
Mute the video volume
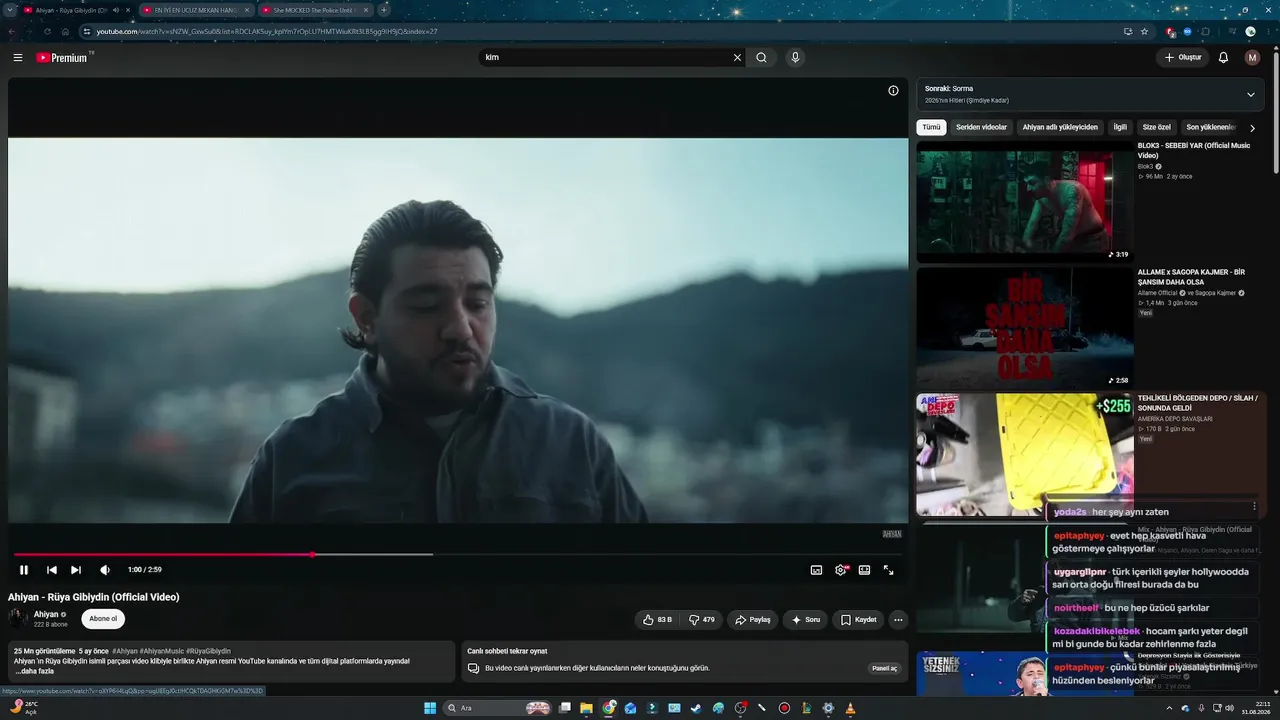105,570
